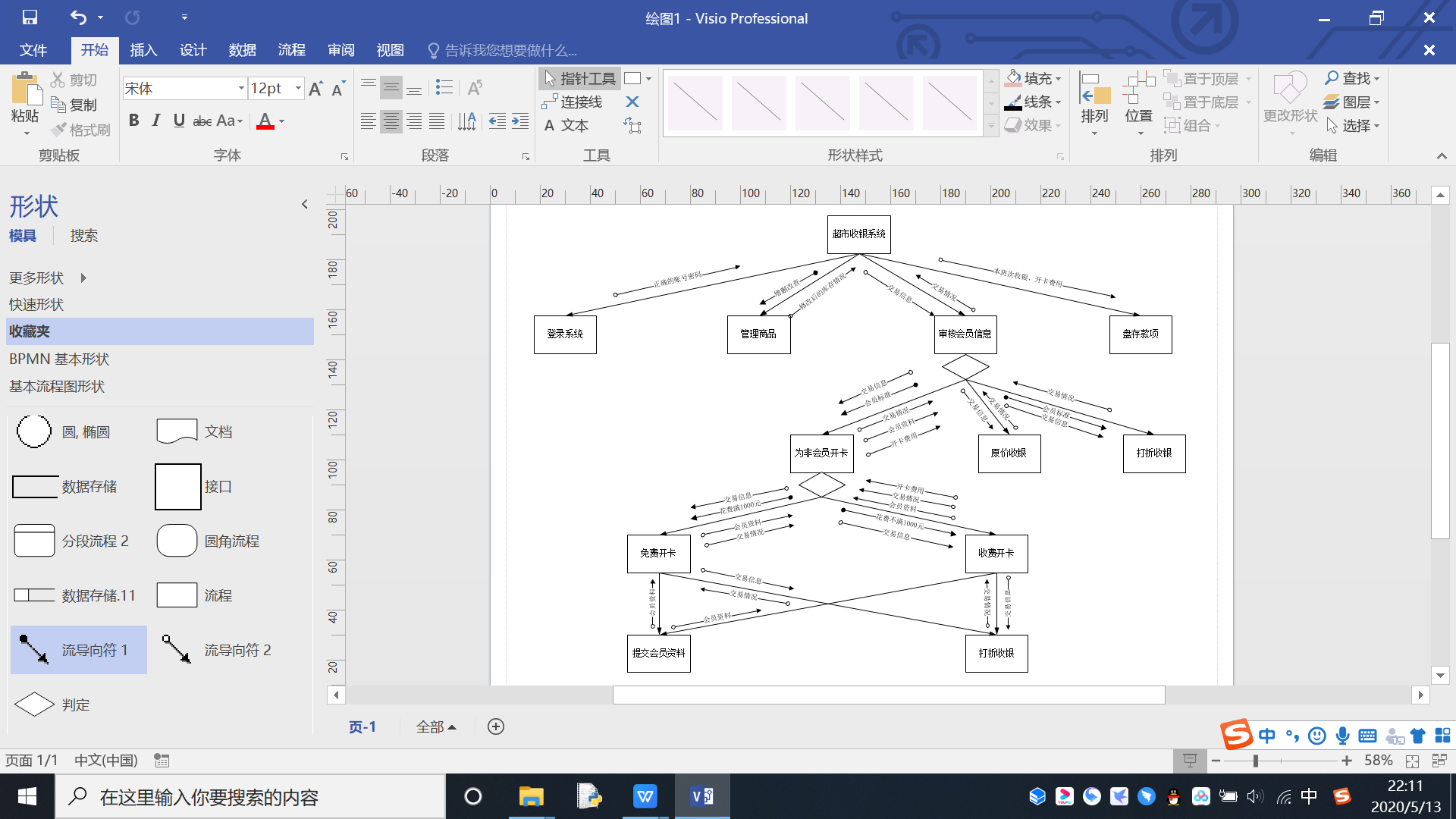This screenshot has width=1456, height=819.
Task: Choose the 判定 diamond shape stencil
Action: click(x=34, y=704)
